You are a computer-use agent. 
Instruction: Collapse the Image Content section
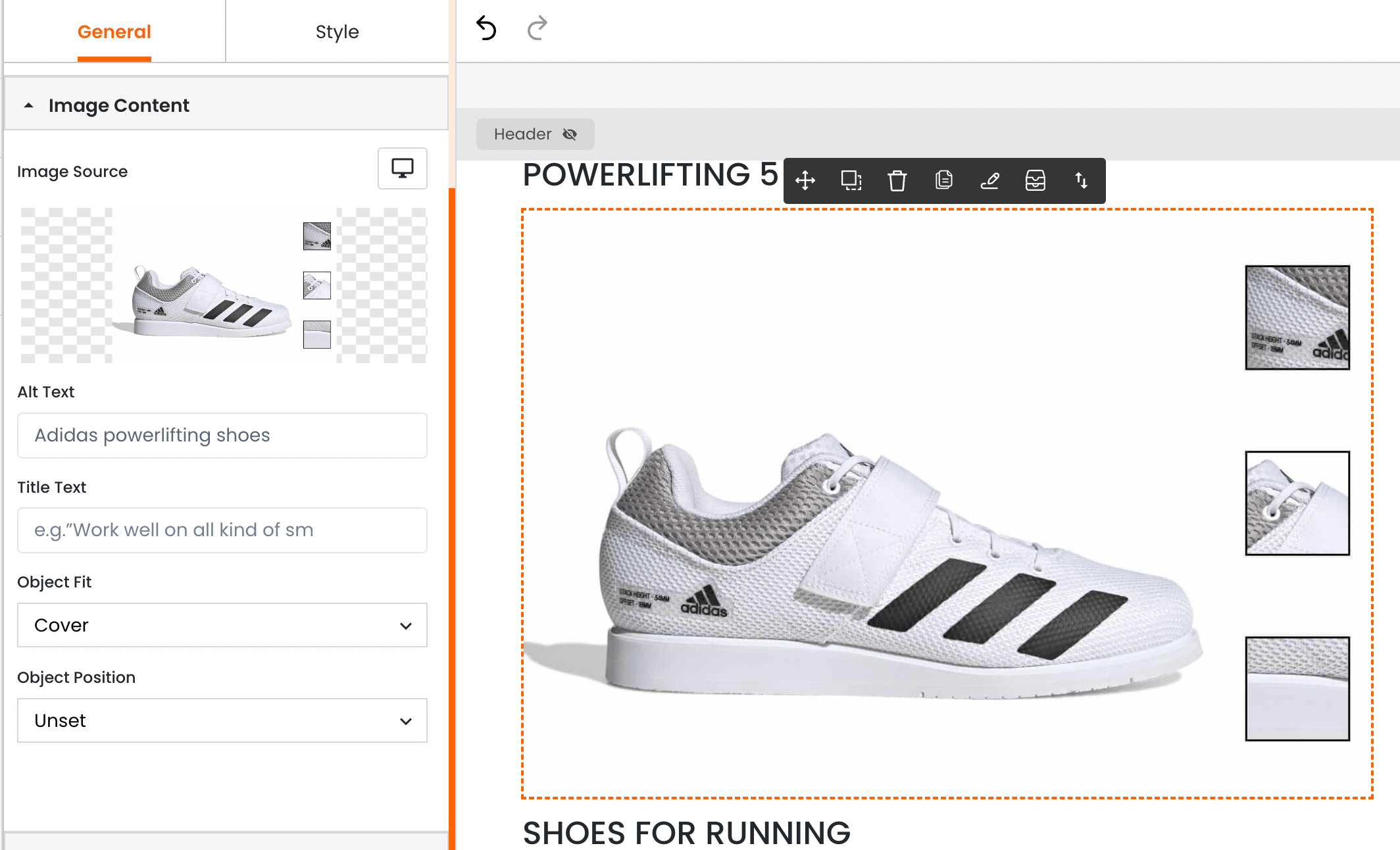pyautogui.click(x=29, y=105)
